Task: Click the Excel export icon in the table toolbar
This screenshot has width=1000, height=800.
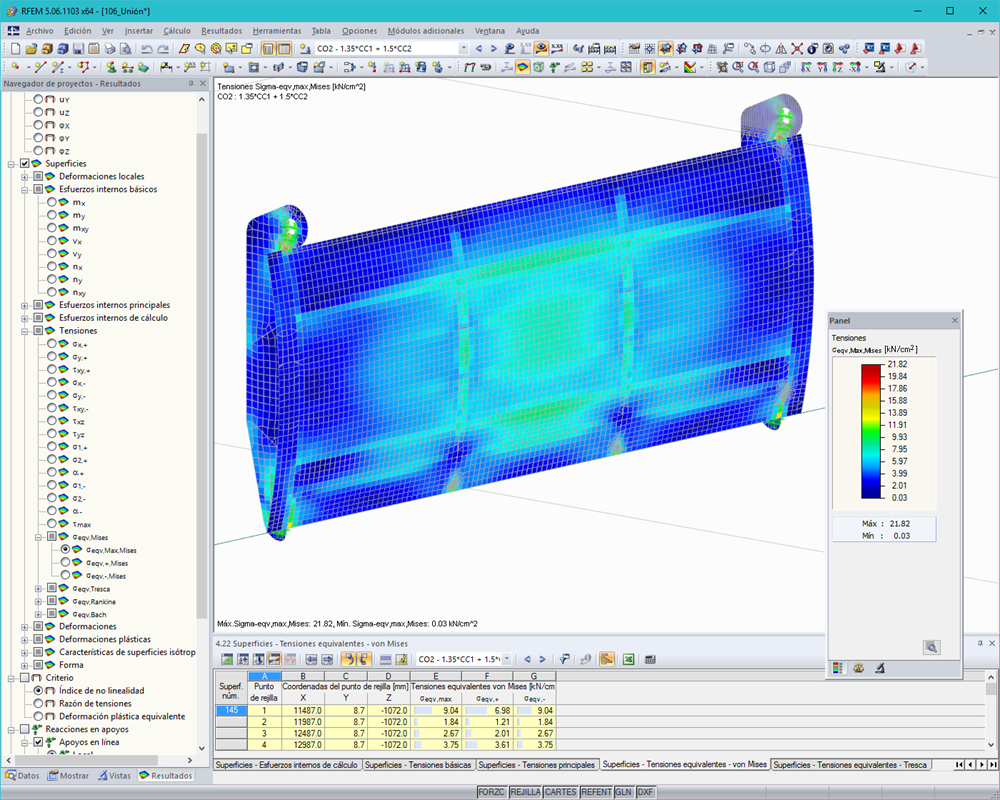Action: (628, 659)
